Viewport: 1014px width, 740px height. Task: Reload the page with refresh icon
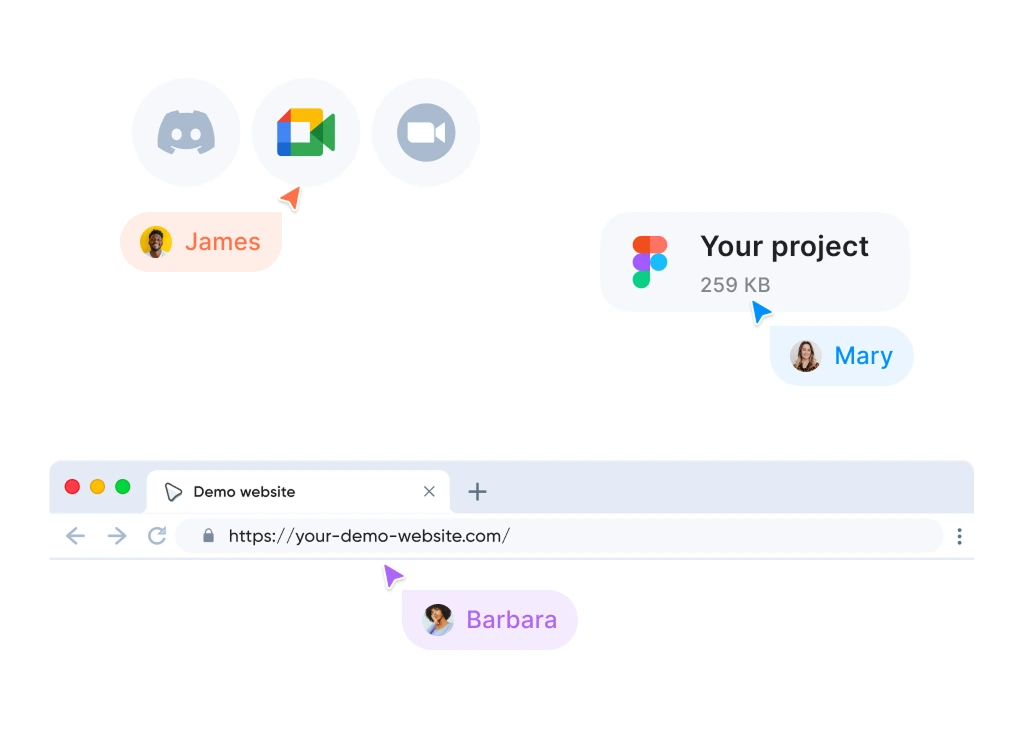157,536
